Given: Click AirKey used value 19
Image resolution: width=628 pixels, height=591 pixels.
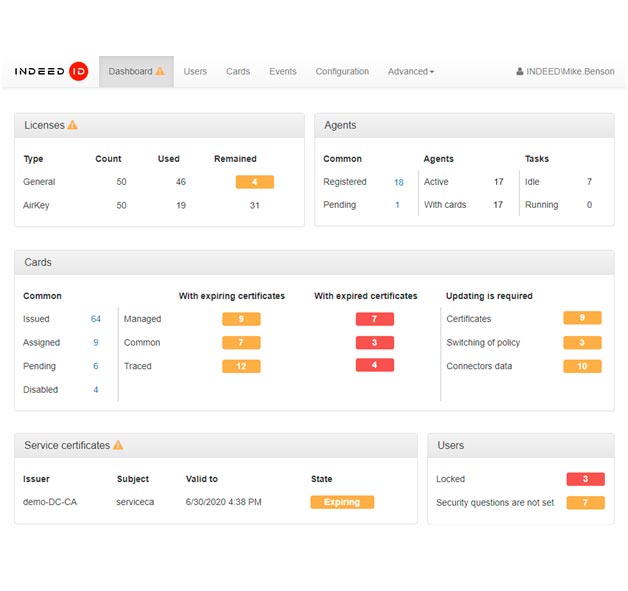Looking at the screenshot, I should pyautogui.click(x=181, y=205).
